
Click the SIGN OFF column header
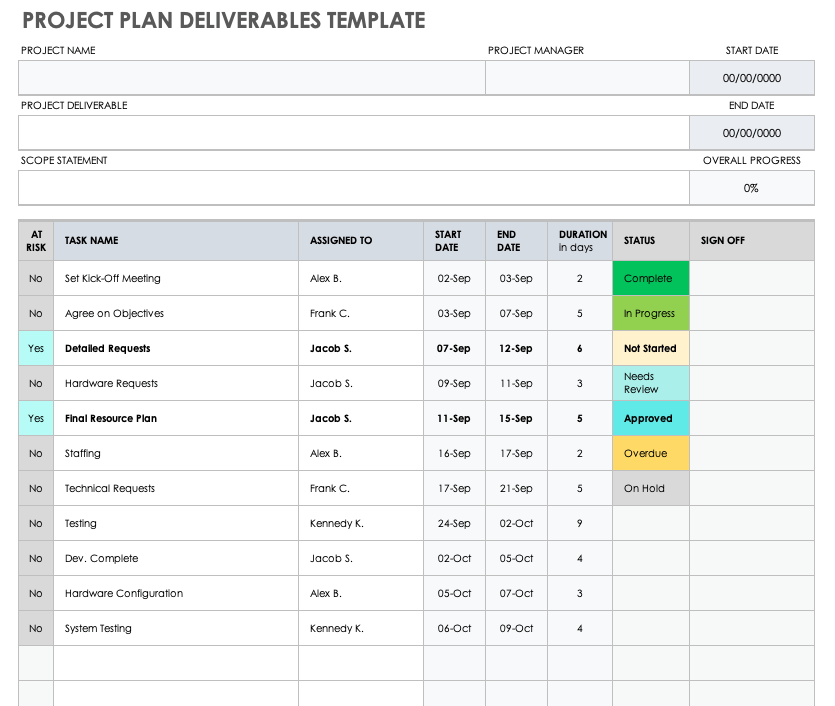pos(752,241)
